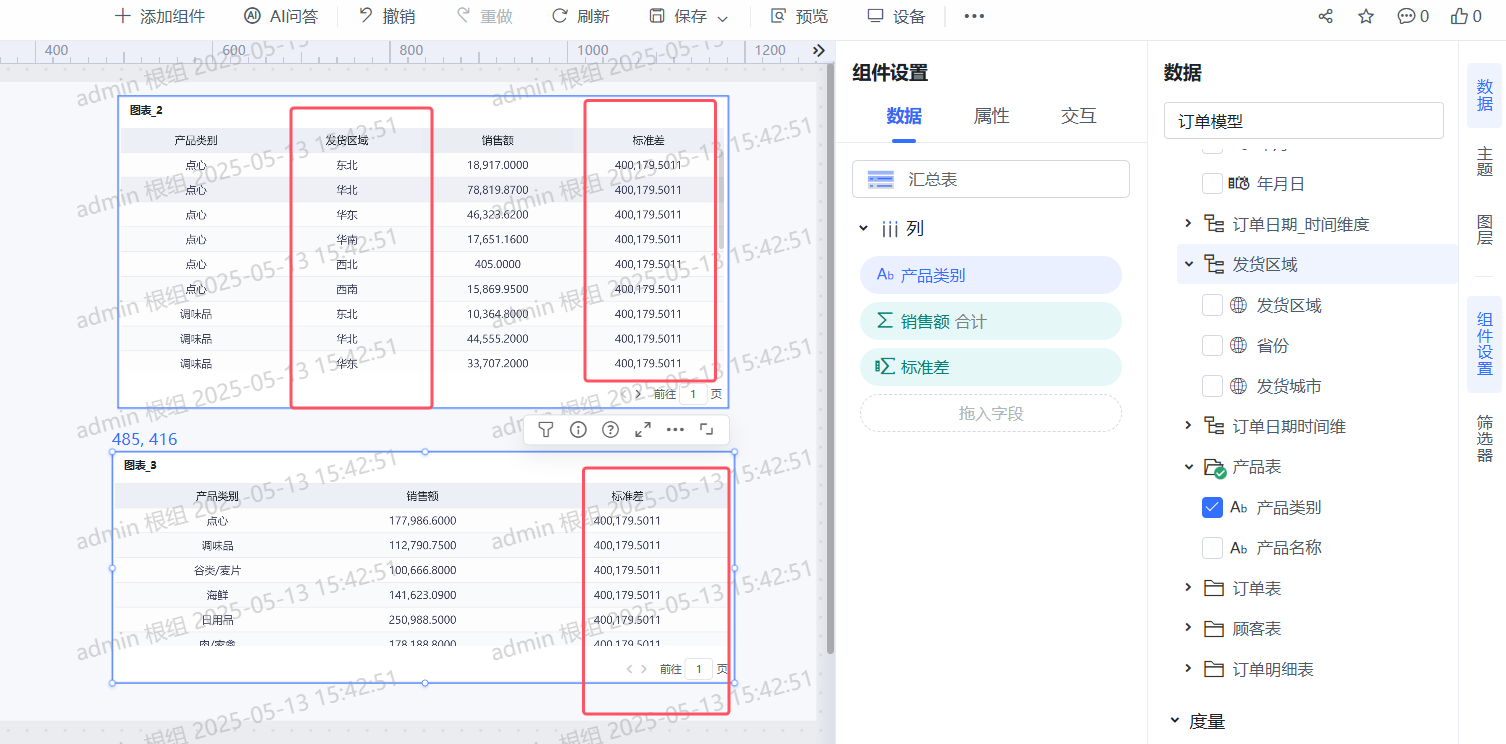
Task: Undo with the 撤销 button
Action: click(387, 17)
